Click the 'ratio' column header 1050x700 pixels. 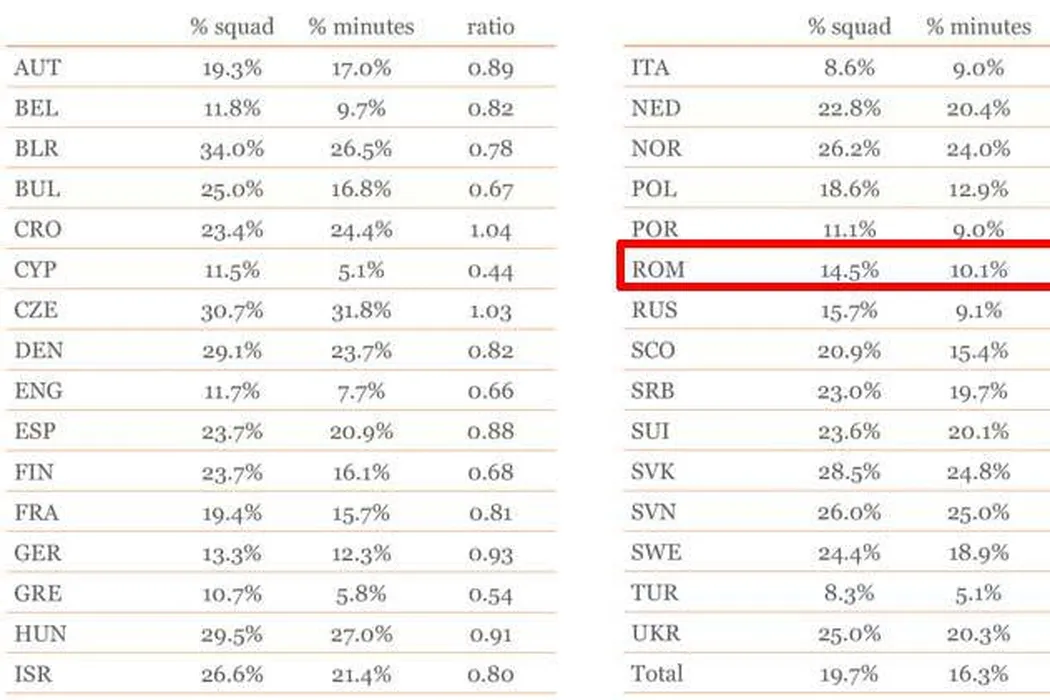click(x=490, y=27)
